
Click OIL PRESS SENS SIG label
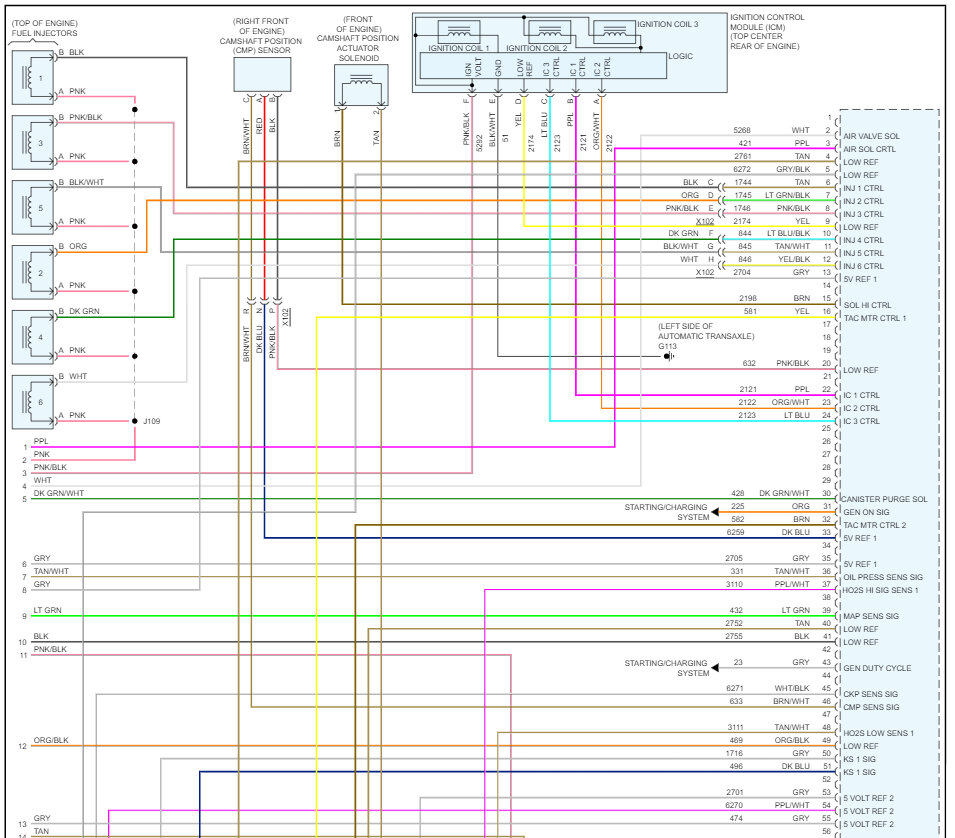(883, 577)
